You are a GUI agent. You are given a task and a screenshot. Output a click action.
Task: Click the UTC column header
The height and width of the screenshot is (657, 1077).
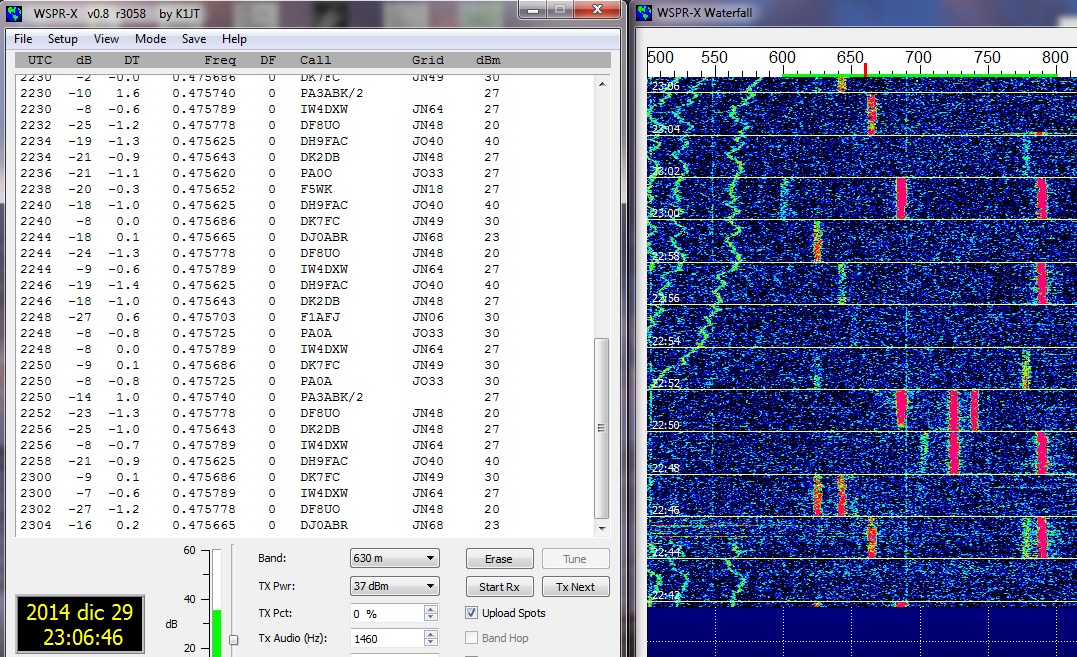tap(40, 60)
